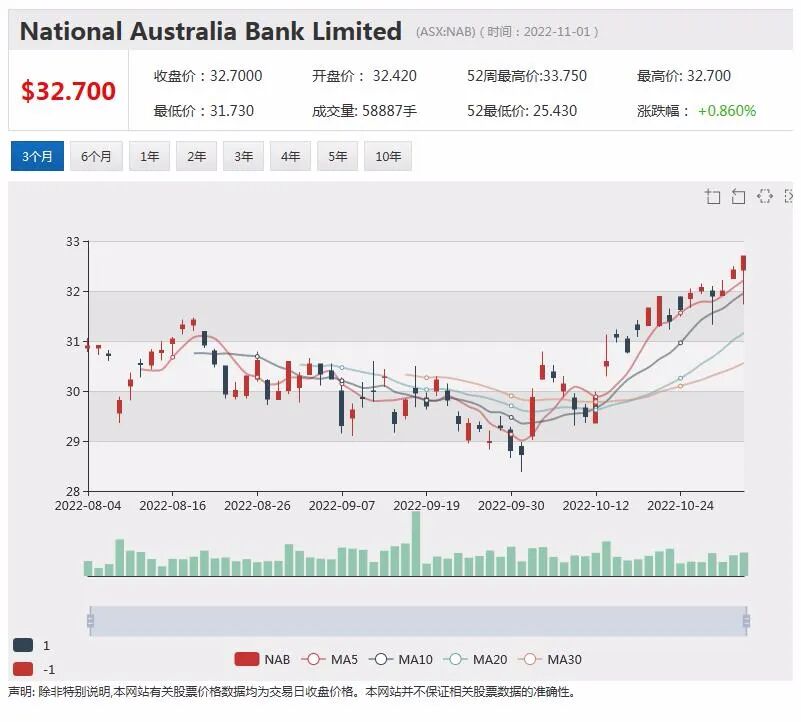This screenshot has height=722, width=801.
Task: Click the area zoom toolbox icon
Action: pyautogui.click(x=712, y=196)
